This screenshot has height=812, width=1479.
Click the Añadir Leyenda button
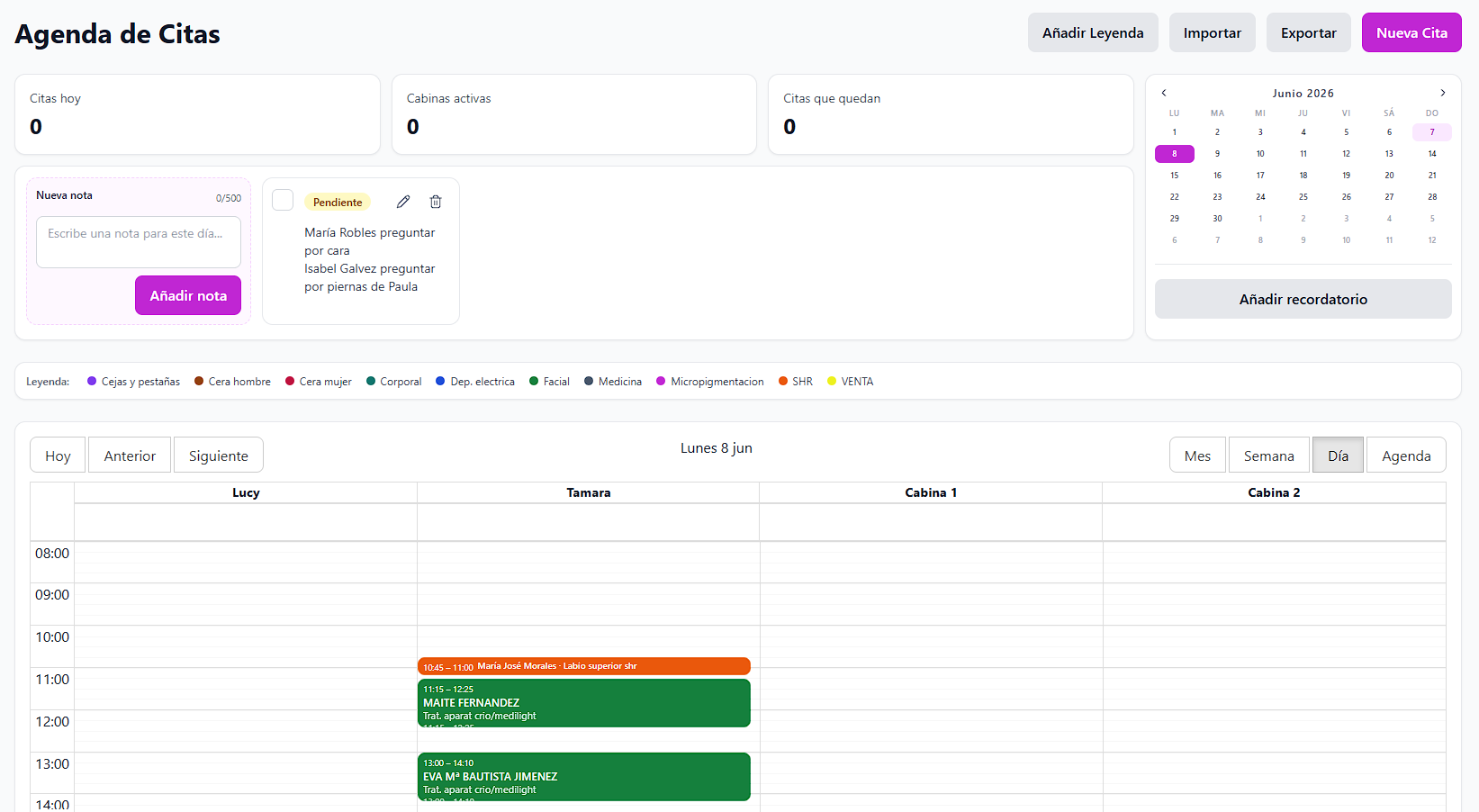1093,32
